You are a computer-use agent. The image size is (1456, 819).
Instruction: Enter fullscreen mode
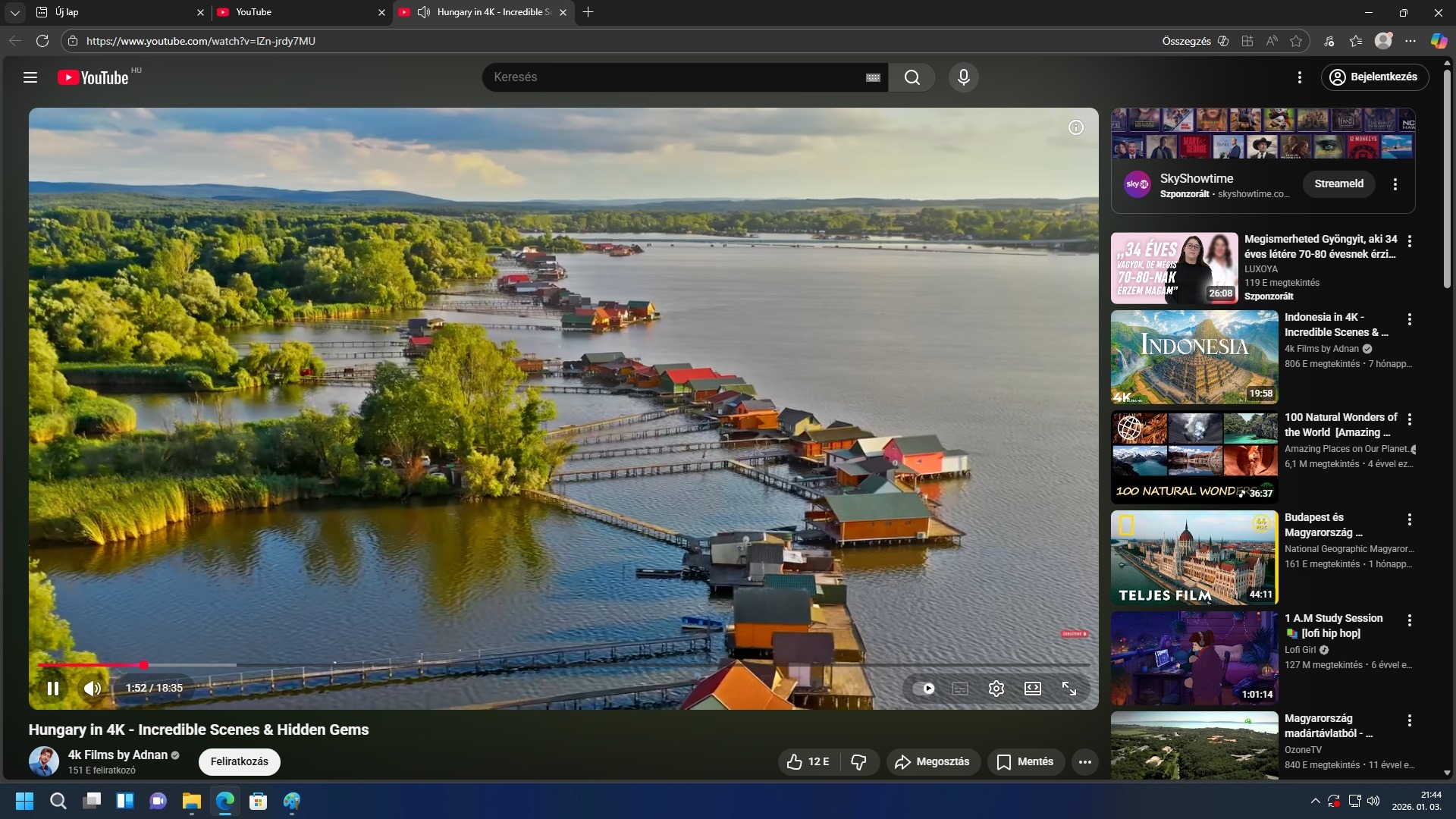pos(1069,689)
